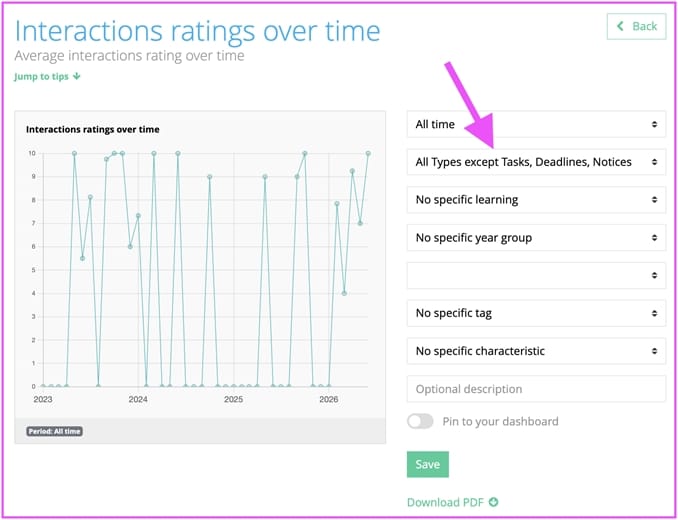Open the No specific characteristic dropdown

(x=536, y=351)
